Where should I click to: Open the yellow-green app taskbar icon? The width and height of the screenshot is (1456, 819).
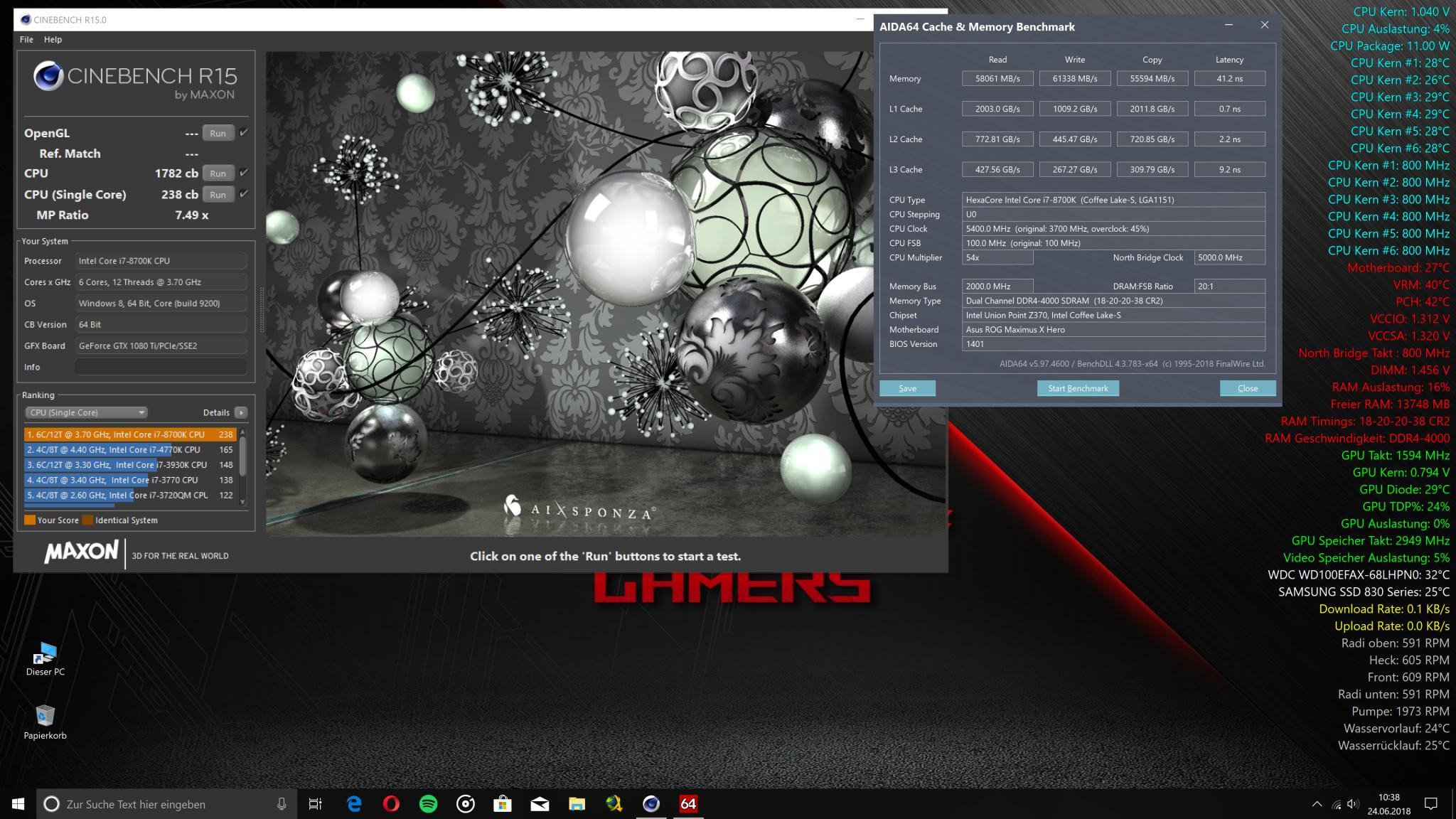[614, 804]
